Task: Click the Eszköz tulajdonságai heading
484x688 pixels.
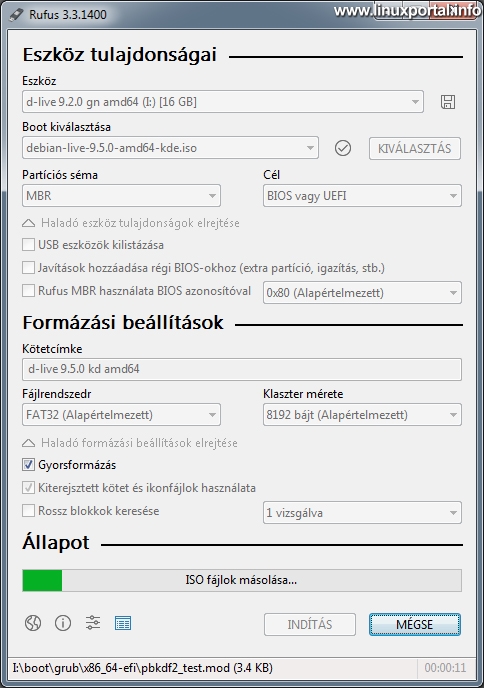Action: pos(119,55)
